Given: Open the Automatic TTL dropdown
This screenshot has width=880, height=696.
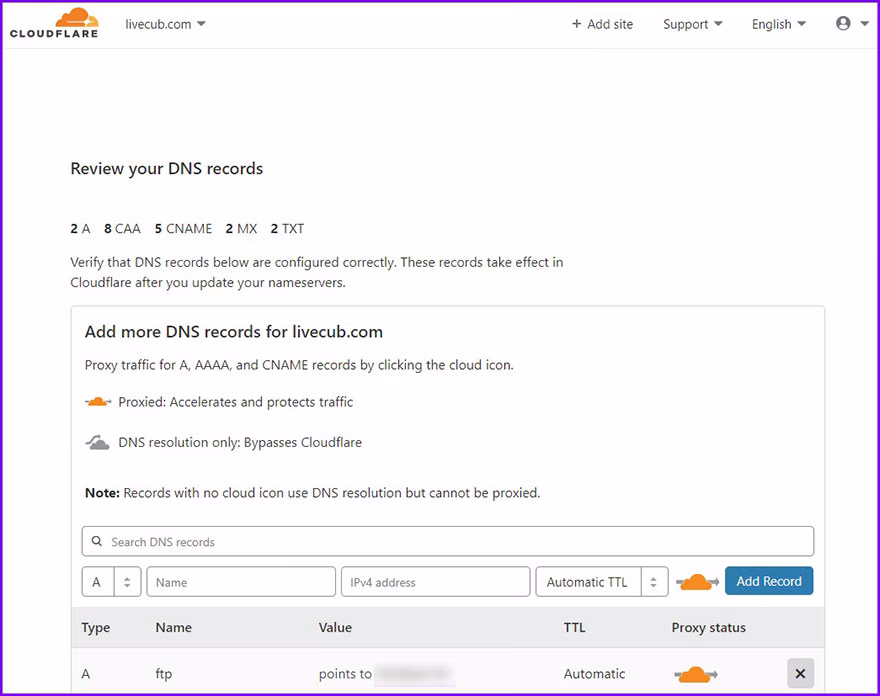Looking at the screenshot, I should click(601, 581).
